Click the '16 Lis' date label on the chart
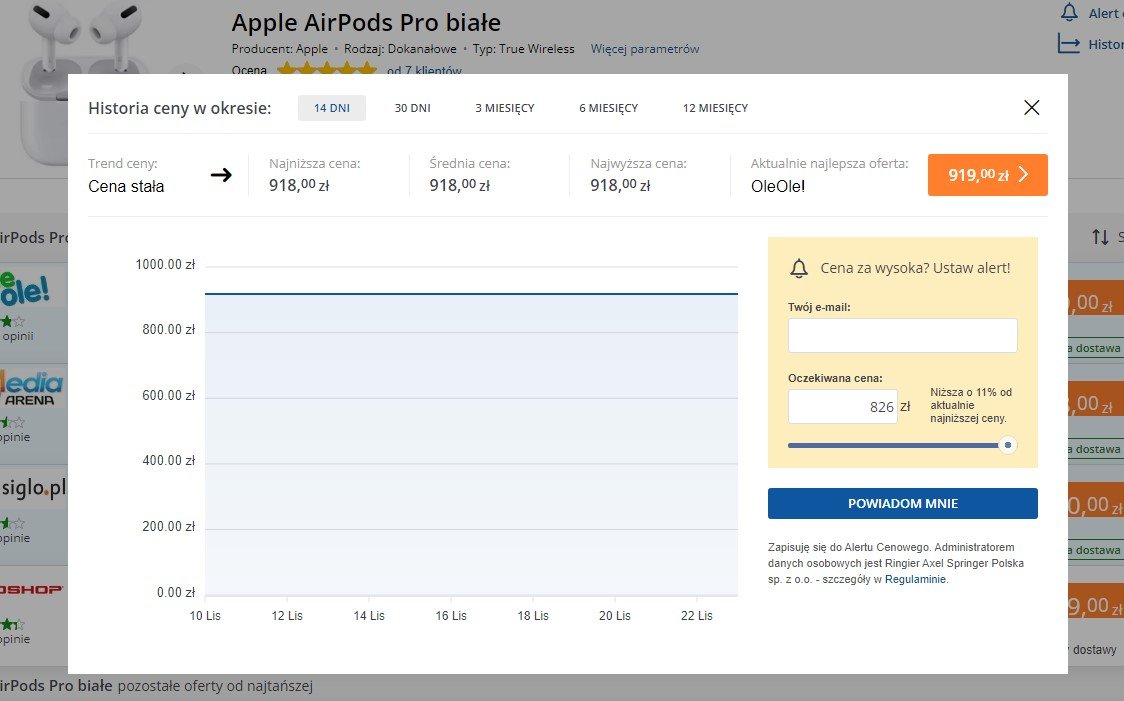This screenshot has width=1124, height=701. [451, 616]
